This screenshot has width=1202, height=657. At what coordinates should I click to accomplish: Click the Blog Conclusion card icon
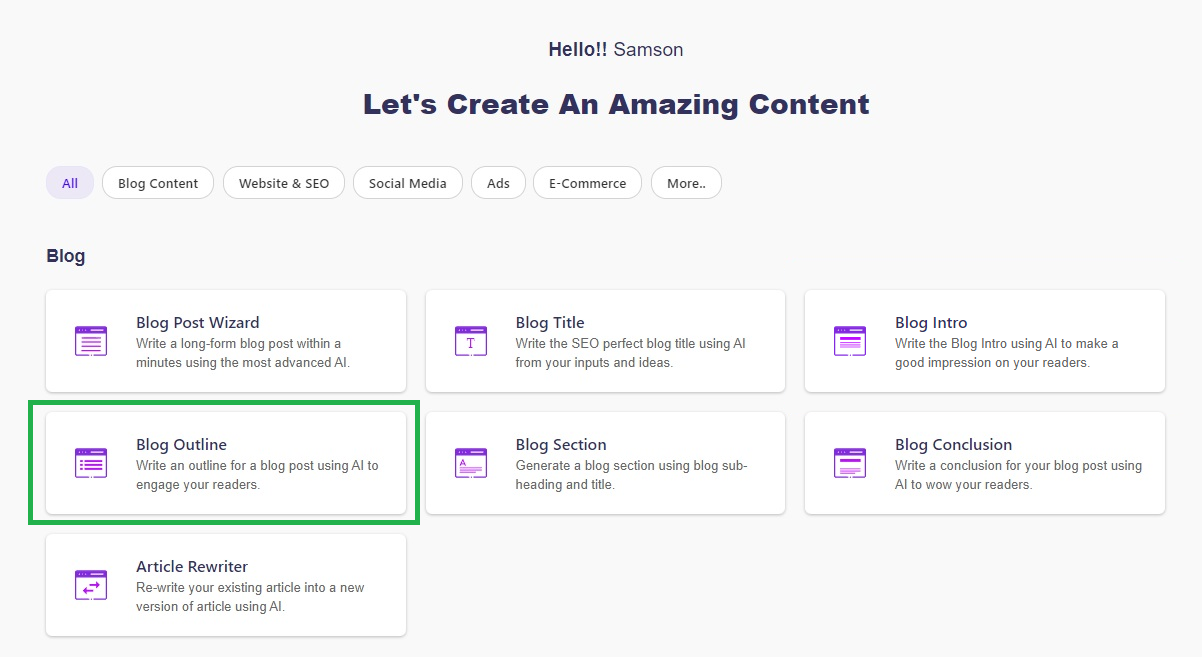pos(849,462)
